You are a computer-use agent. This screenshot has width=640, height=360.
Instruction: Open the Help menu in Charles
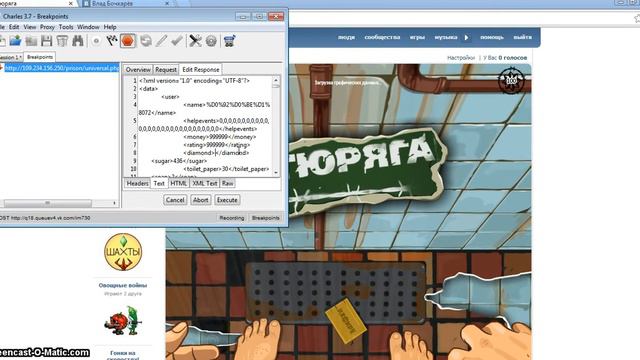(110, 27)
